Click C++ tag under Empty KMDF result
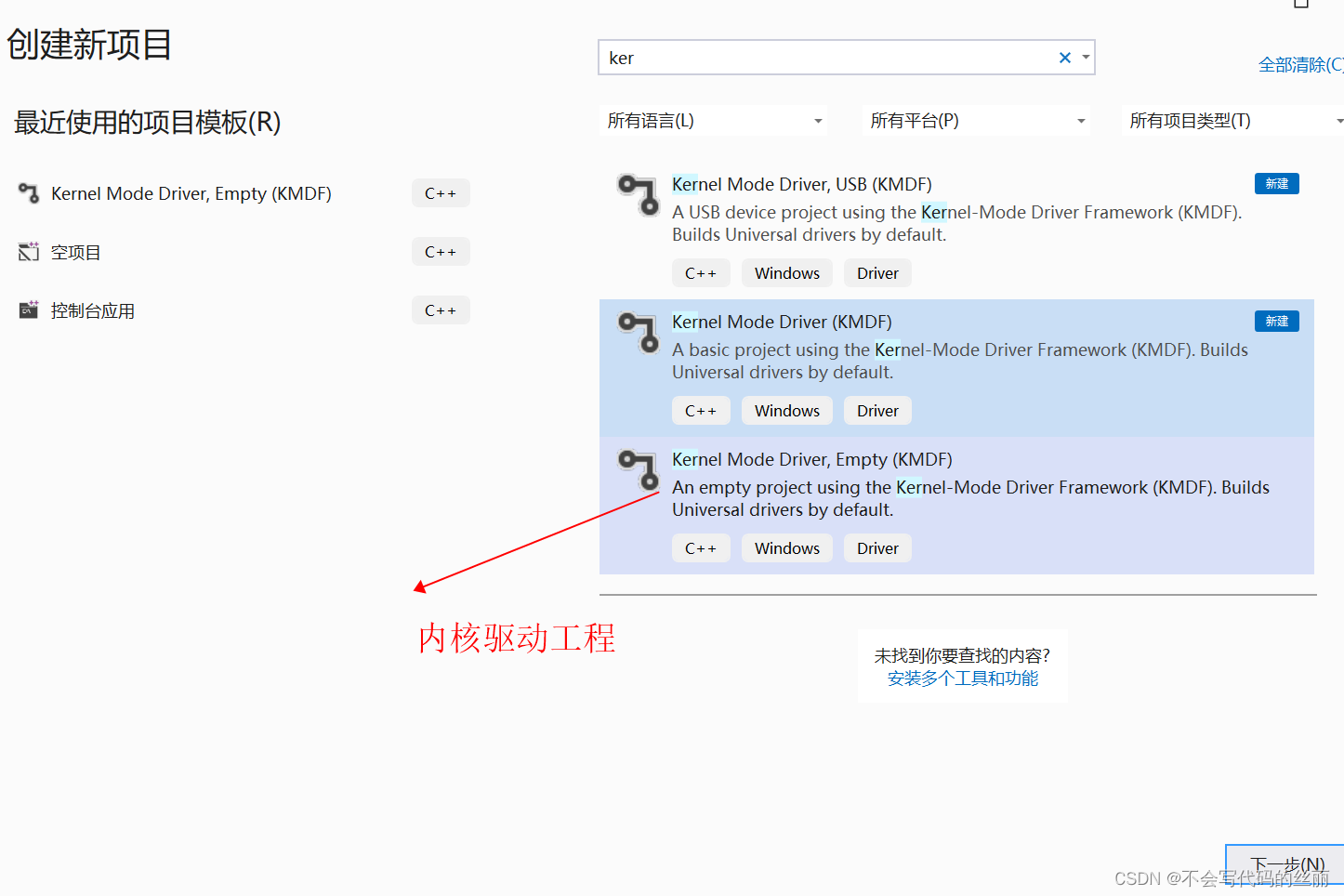Viewport: 1344px width, 896px height. [x=701, y=548]
